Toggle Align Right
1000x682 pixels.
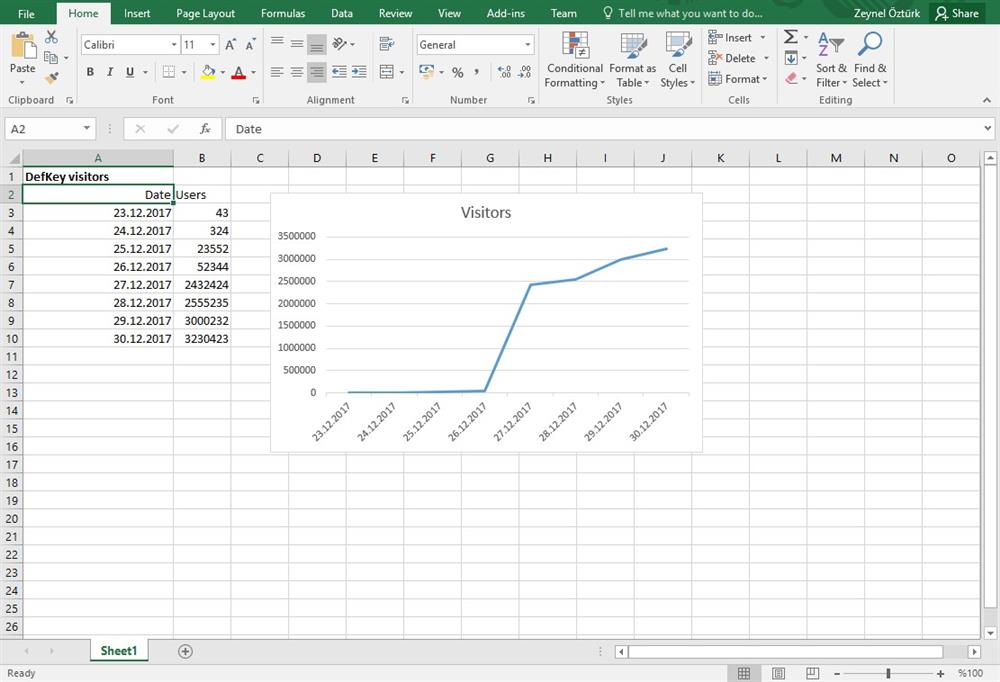[x=317, y=72]
